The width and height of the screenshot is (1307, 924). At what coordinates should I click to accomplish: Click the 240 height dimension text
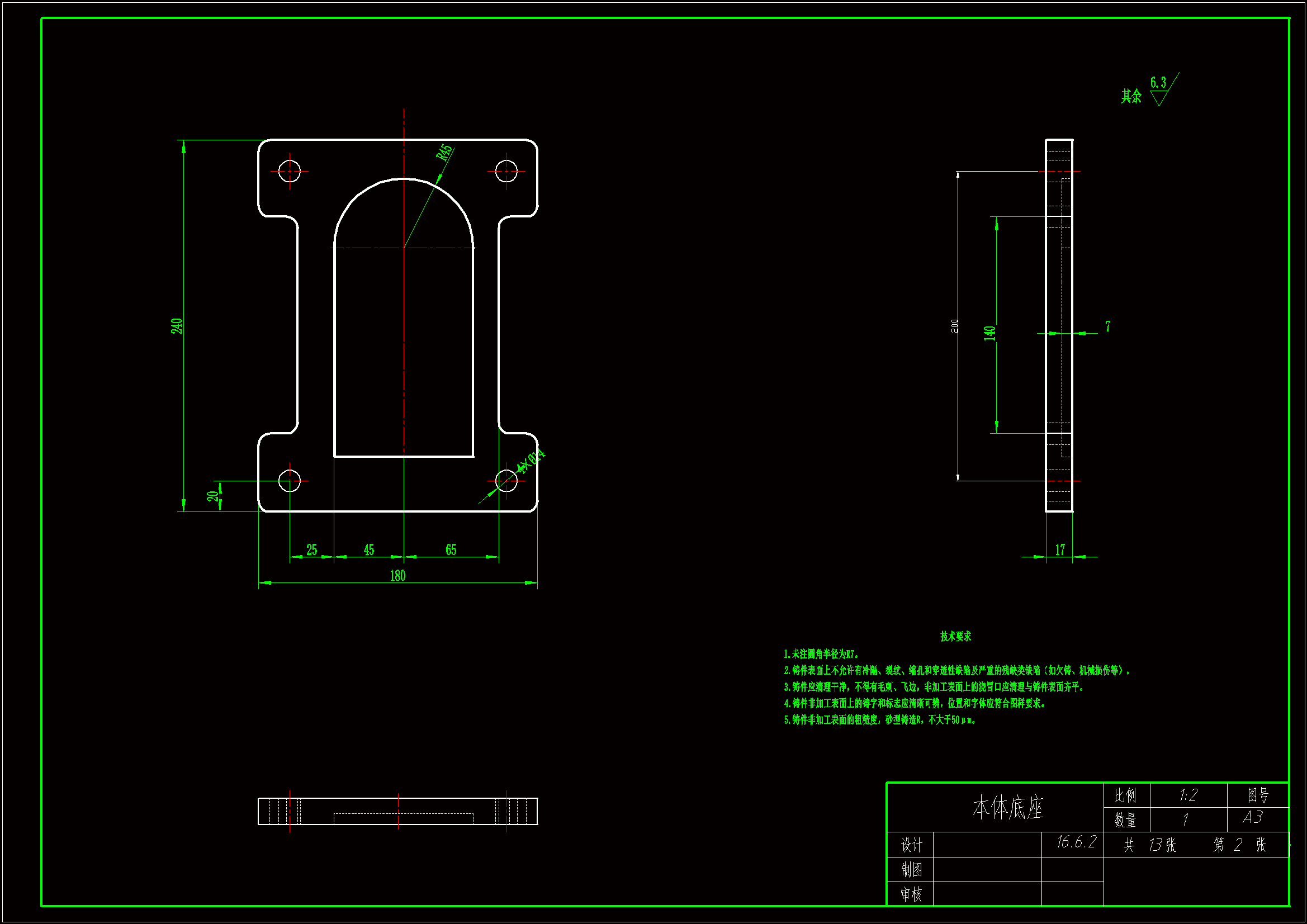[177, 326]
